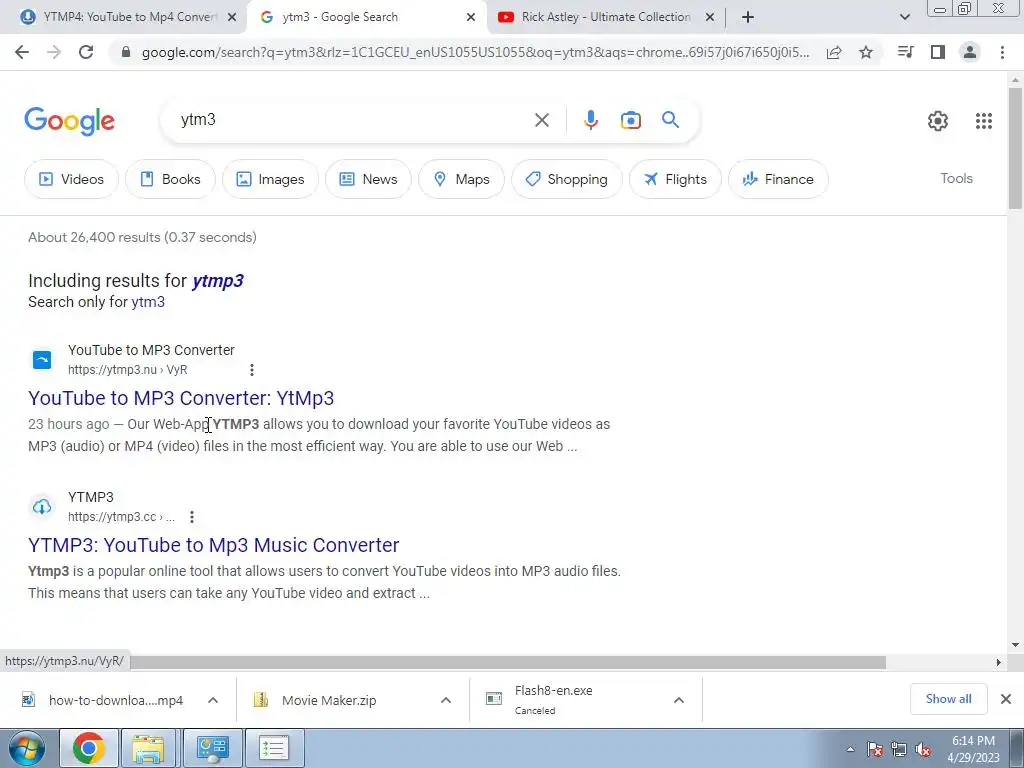Share this page via address bar icon
This screenshot has height=768, width=1024.
click(834, 52)
